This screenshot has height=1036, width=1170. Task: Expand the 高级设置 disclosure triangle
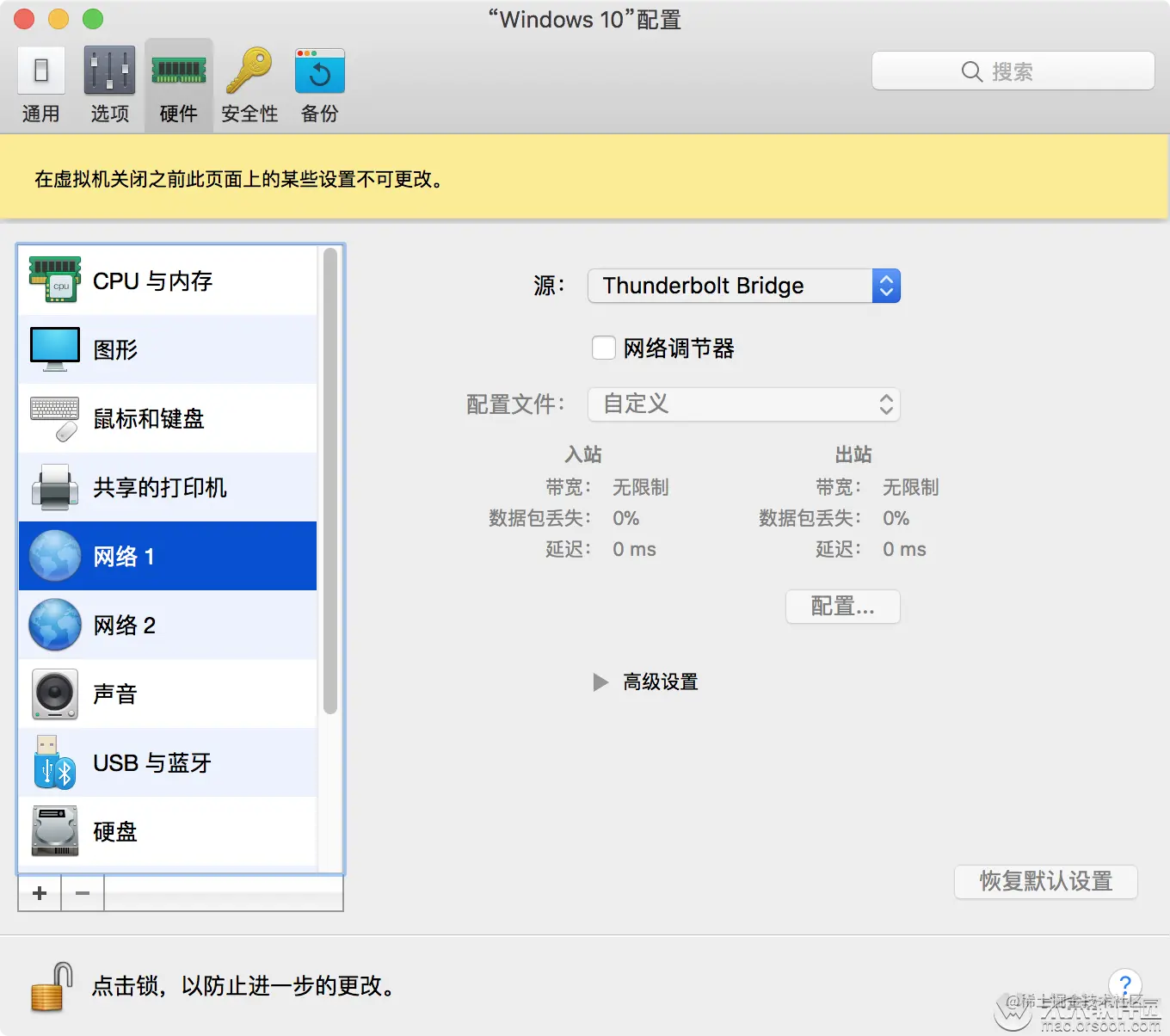(x=600, y=682)
